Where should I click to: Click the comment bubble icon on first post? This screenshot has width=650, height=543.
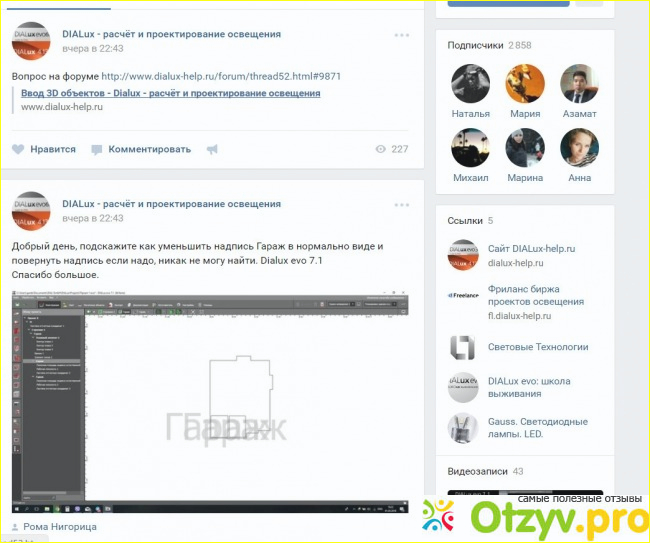pos(97,149)
